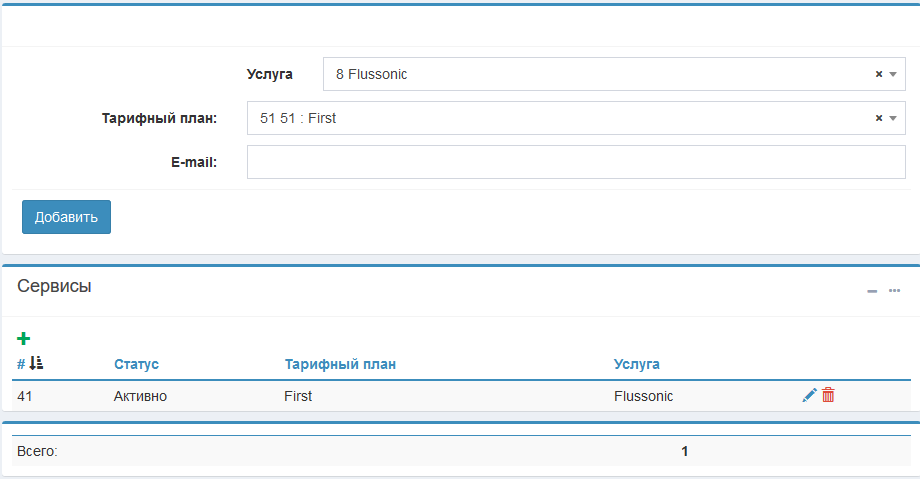The width and height of the screenshot is (920, 479).
Task: Delete service 41 using the trash icon
Action: 828,396
